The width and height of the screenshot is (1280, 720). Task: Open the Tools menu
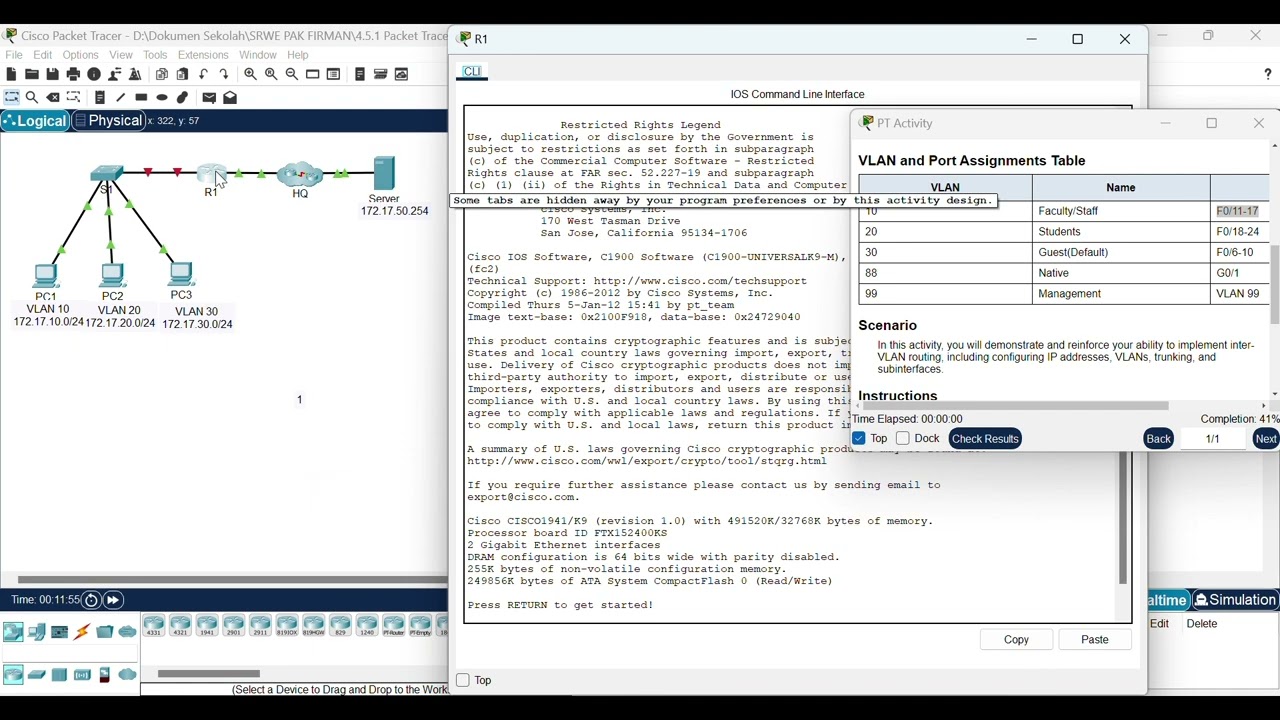coord(155,55)
